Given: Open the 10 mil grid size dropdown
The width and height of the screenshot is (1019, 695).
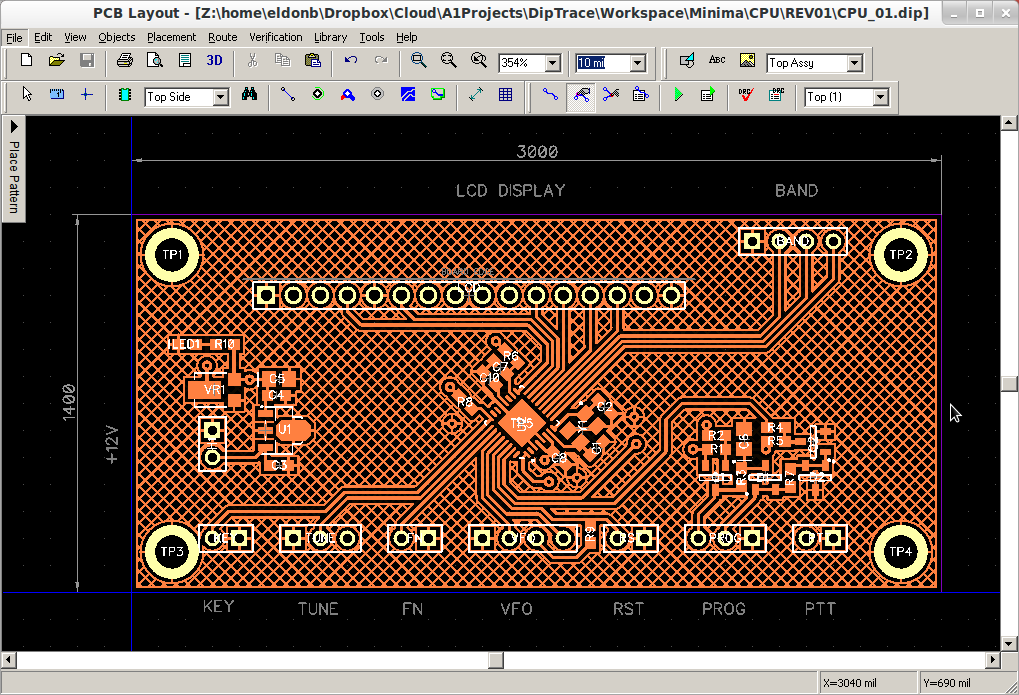Looking at the screenshot, I should coord(638,63).
